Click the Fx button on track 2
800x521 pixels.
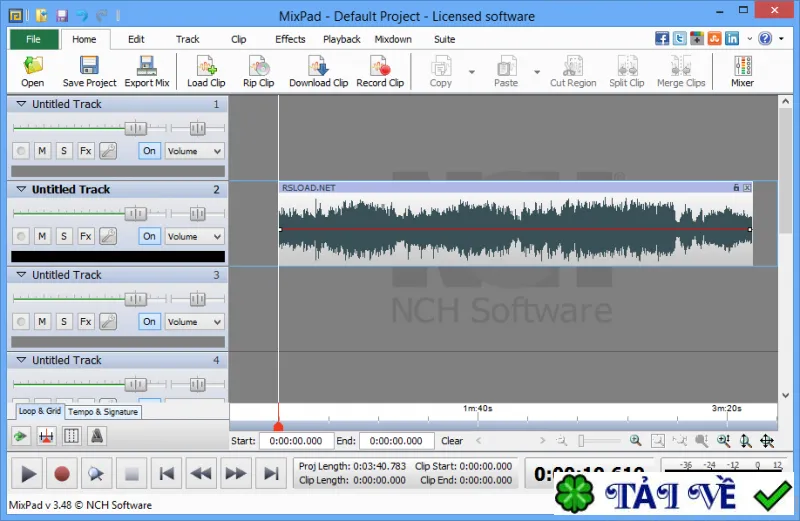(86, 236)
